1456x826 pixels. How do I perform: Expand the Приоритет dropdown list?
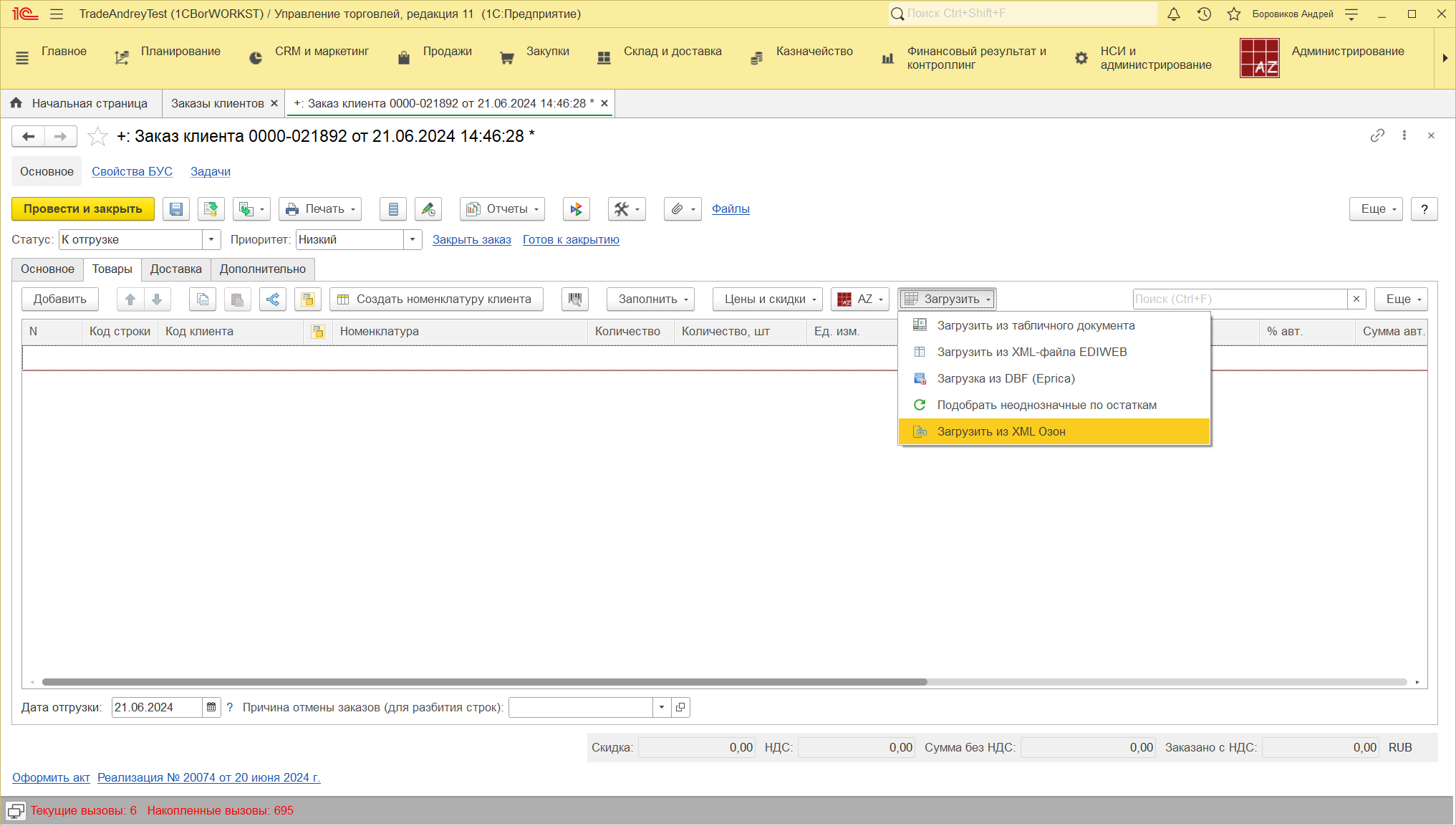pyautogui.click(x=413, y=240)
